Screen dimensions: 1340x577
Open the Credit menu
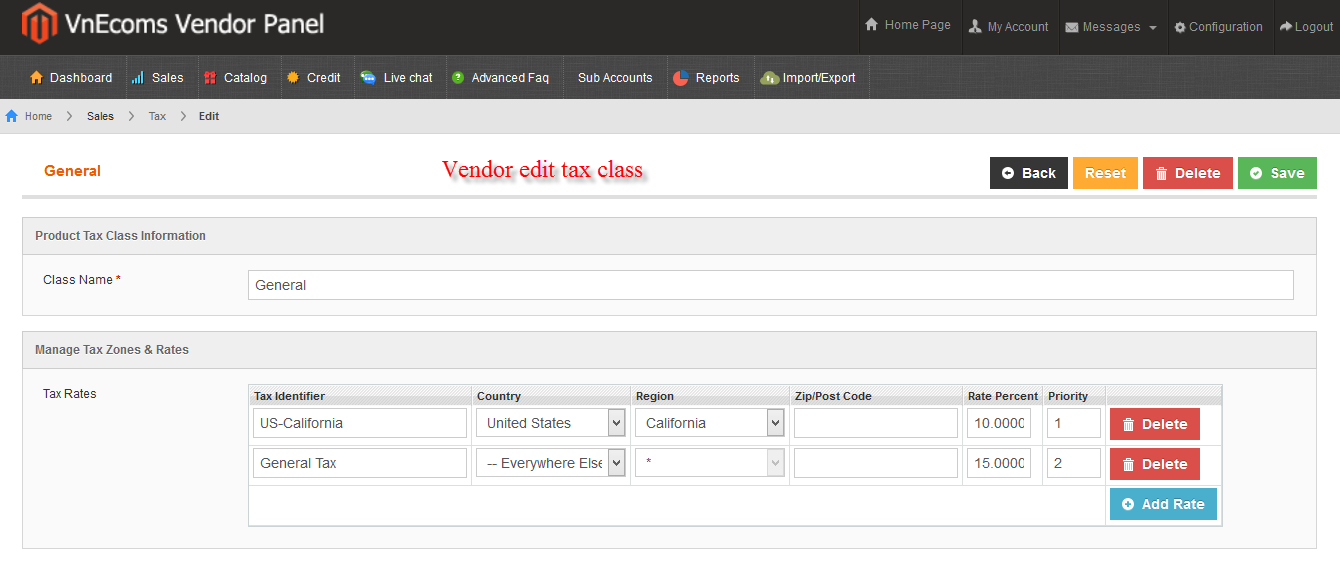coord(313,77)
